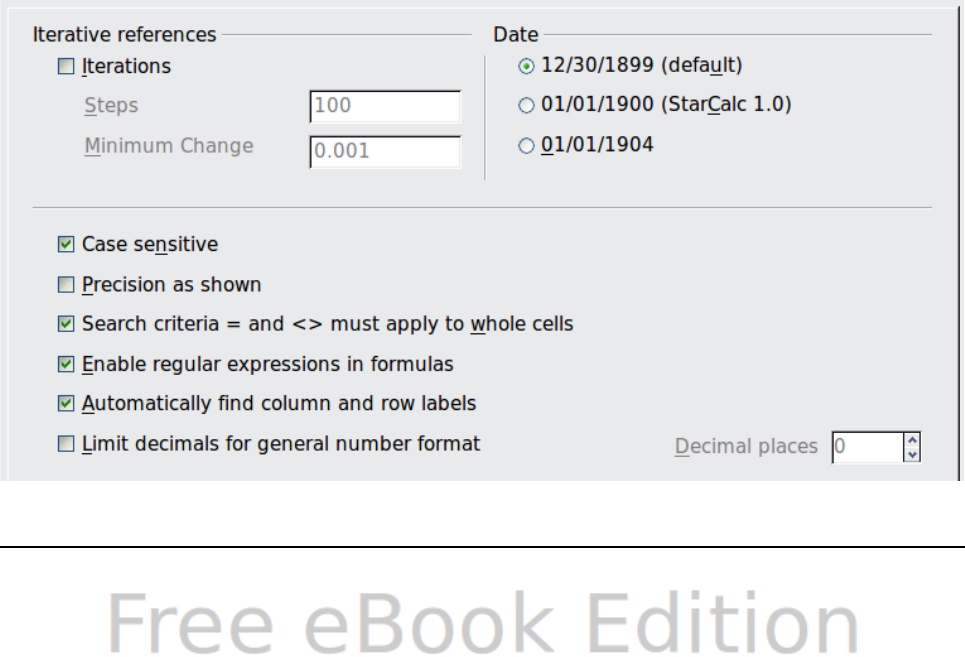
Task: Click the Minimum Change input field
Action: click(385, 151)
